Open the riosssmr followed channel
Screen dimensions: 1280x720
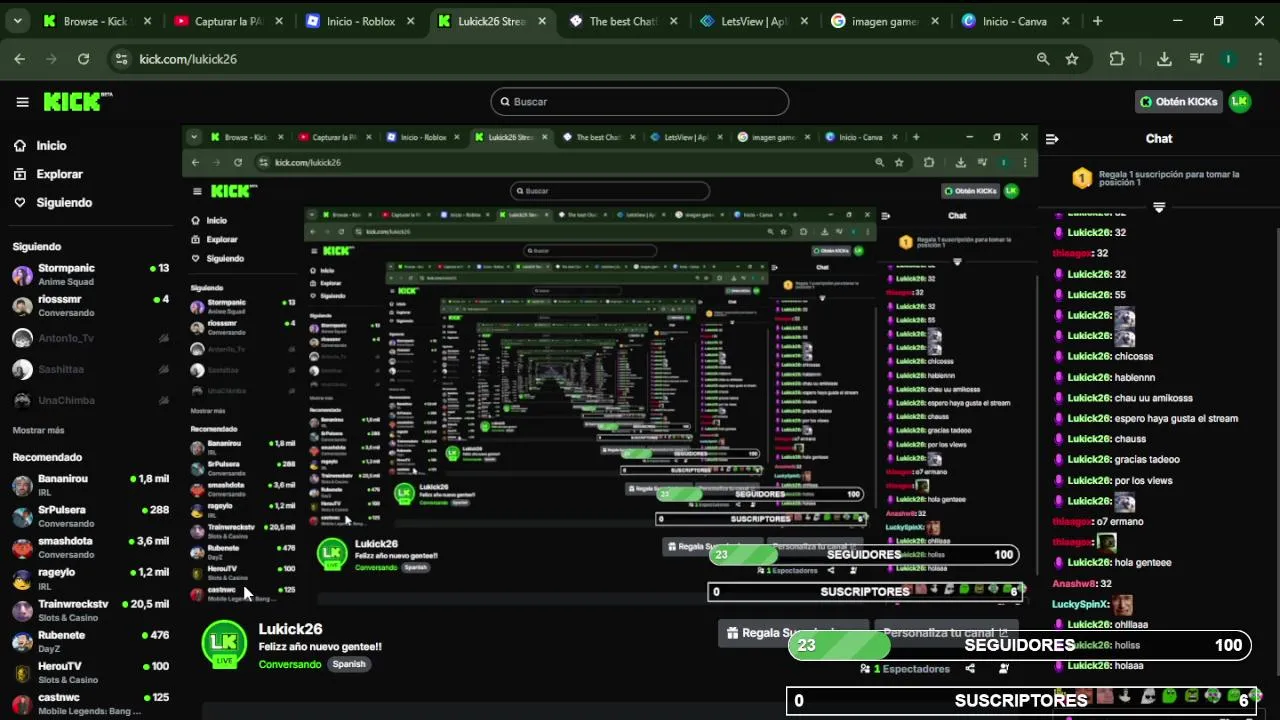pyautogui.click(x=90, y=306)
